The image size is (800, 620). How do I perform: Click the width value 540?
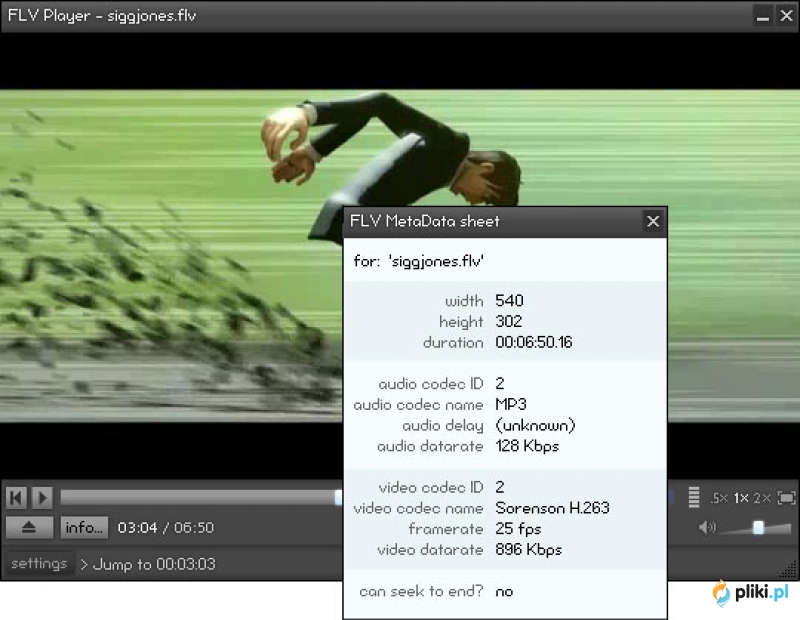509,301
